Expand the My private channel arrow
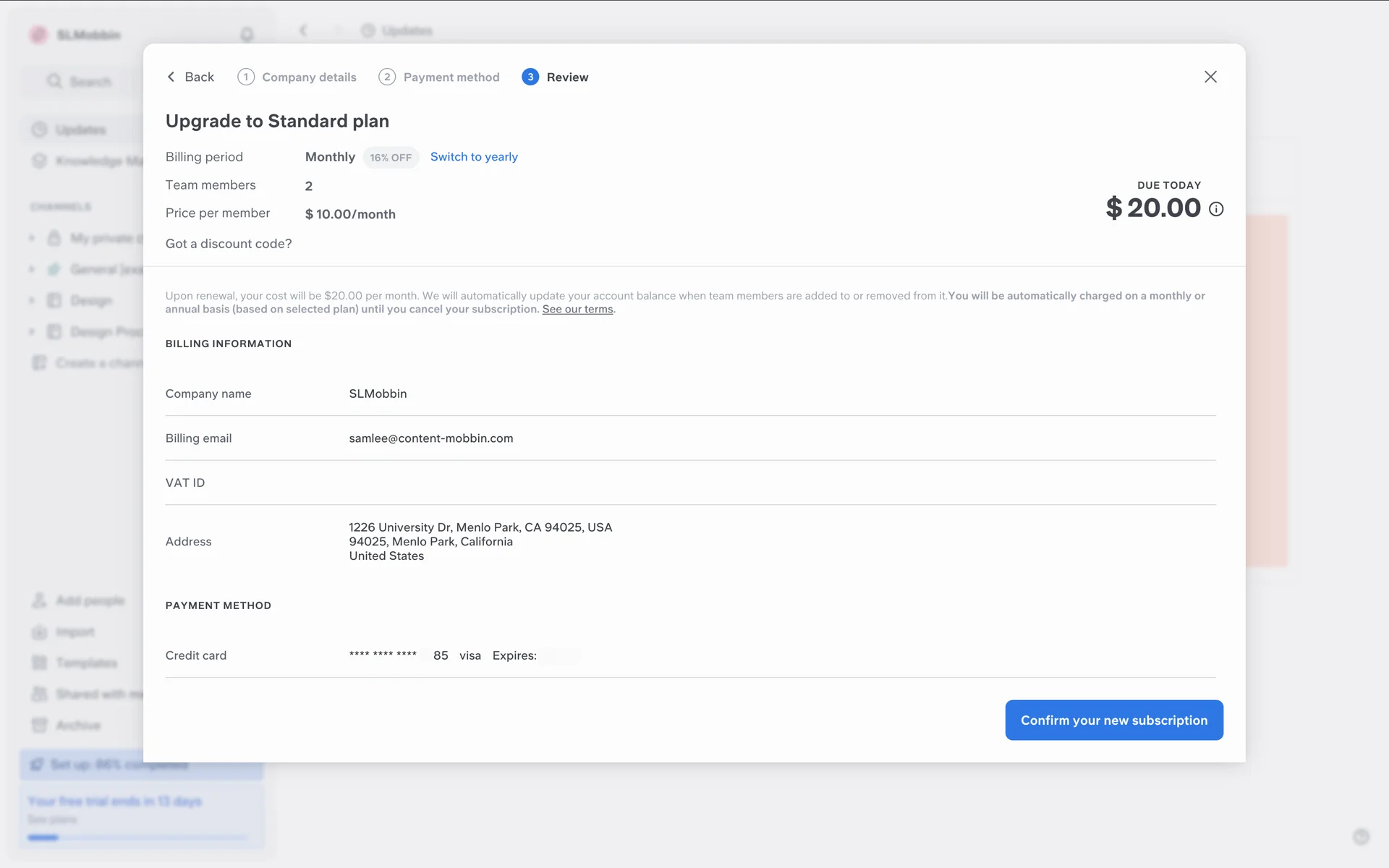 [x=31, y=238]
